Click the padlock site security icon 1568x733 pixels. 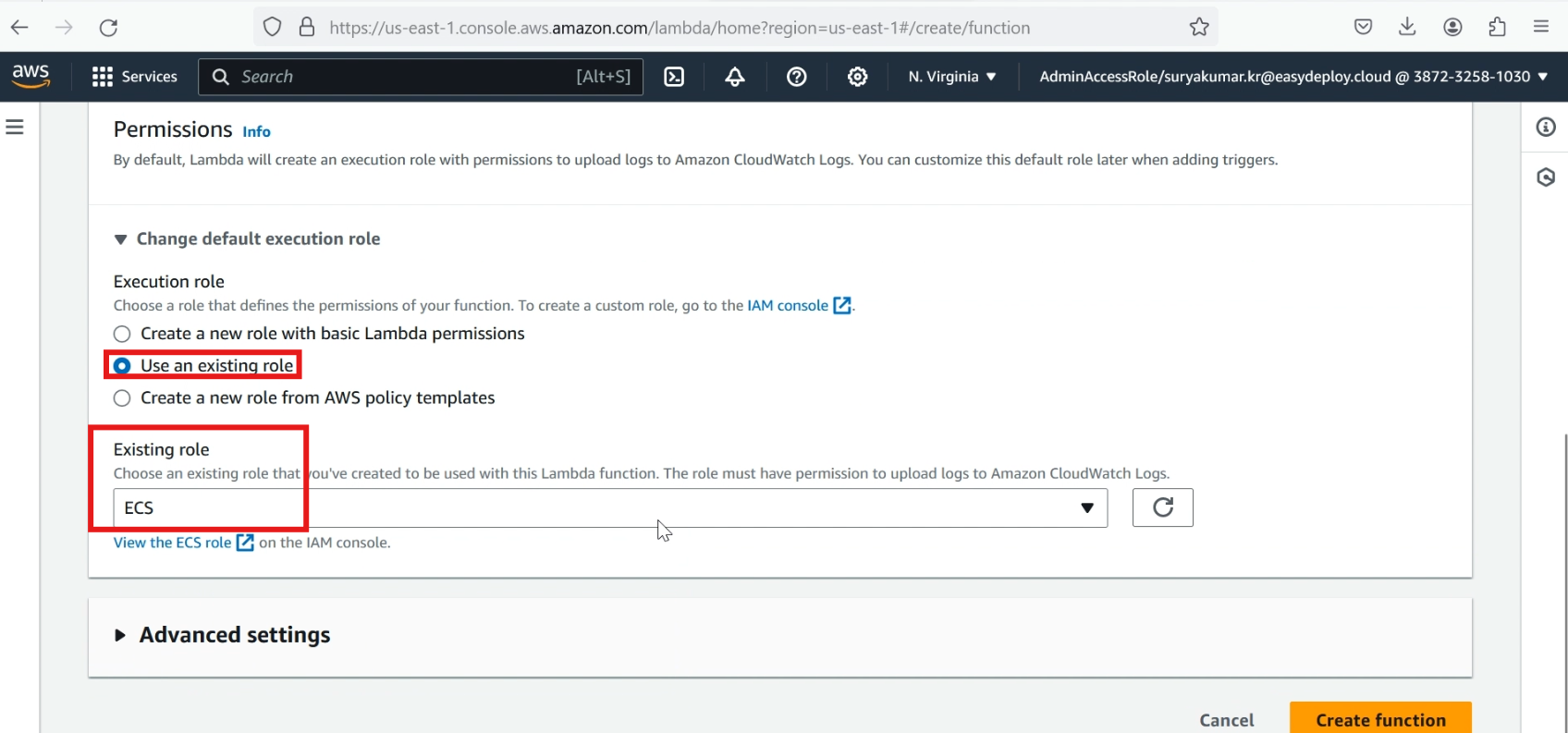[x=307, y=28]
